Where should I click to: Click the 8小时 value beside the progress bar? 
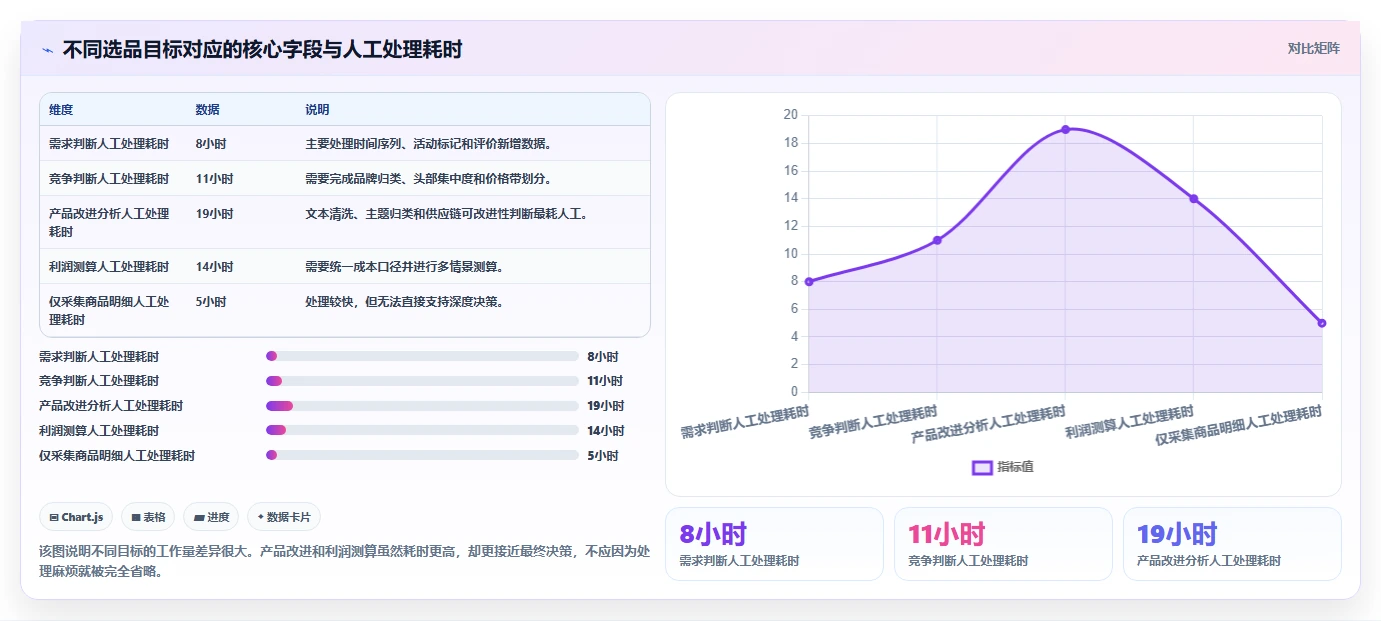click(603, 356)
